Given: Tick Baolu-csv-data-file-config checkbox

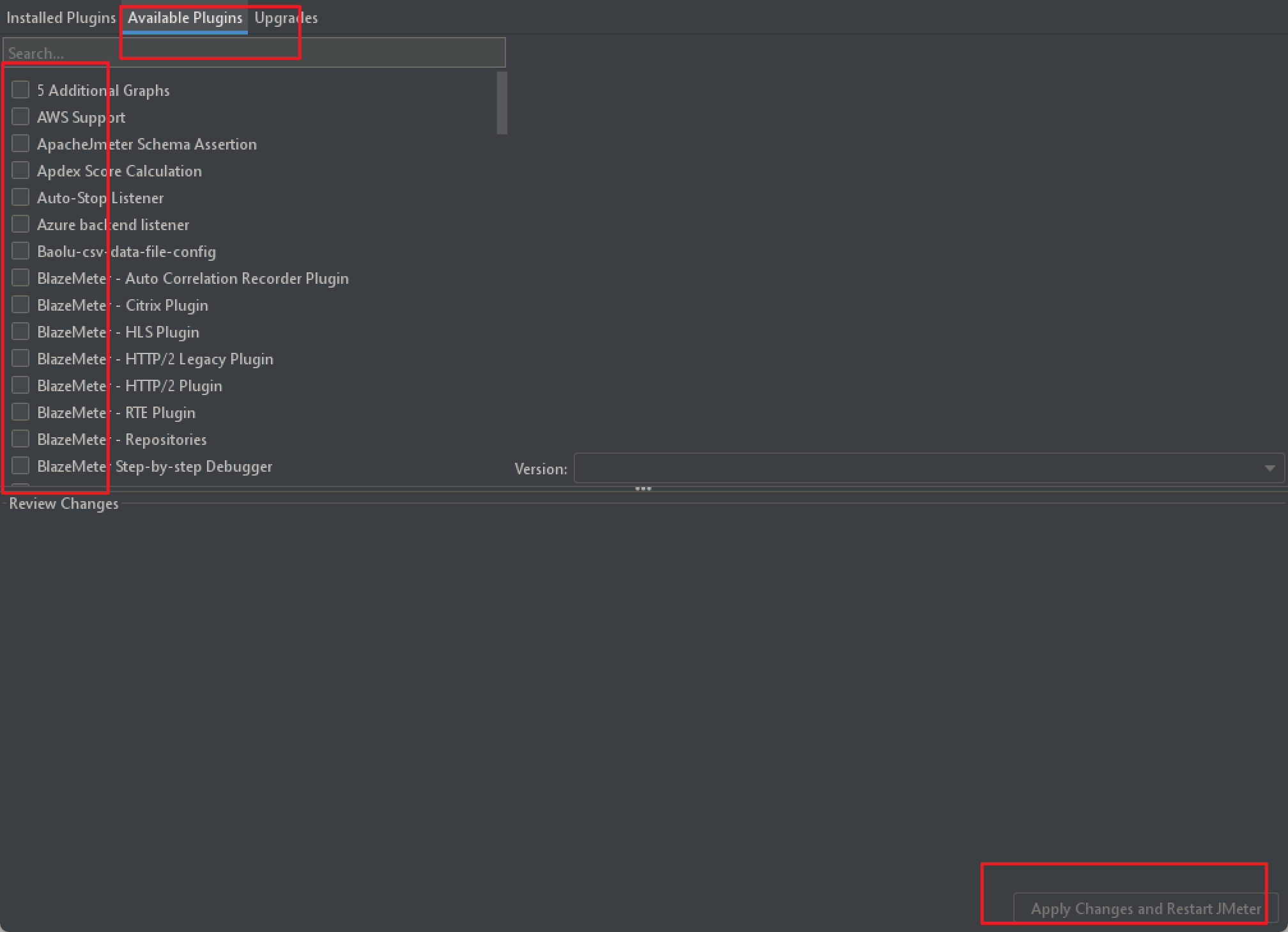Looking at the screenshot, I should [x=20, y=251].
